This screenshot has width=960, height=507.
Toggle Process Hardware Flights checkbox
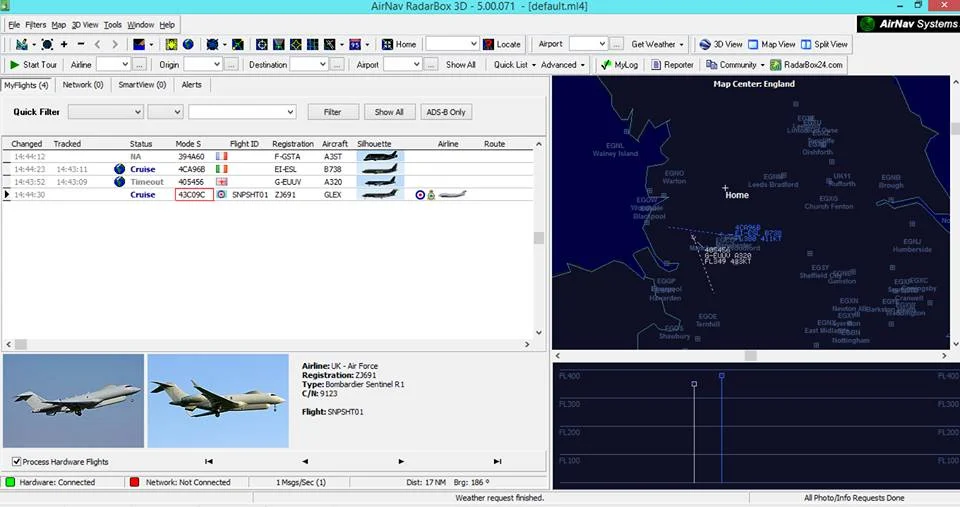17,462
